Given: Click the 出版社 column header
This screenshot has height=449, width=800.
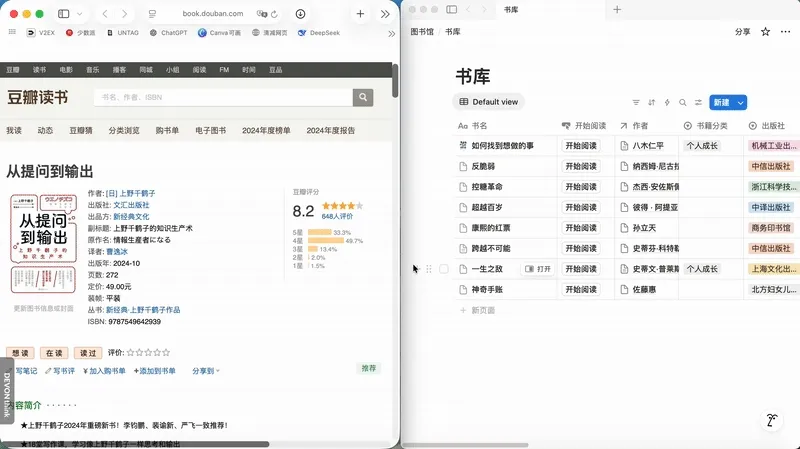Looking at the screenshot, I should (767, 126).
